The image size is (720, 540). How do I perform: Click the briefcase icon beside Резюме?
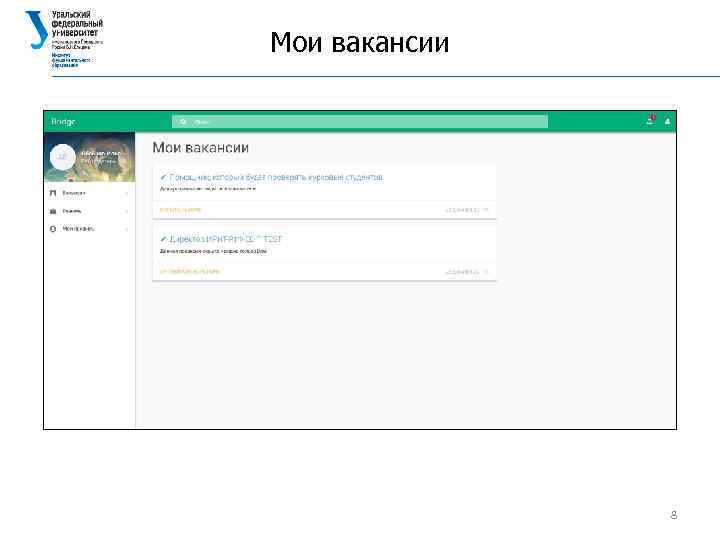pos(53,211)
